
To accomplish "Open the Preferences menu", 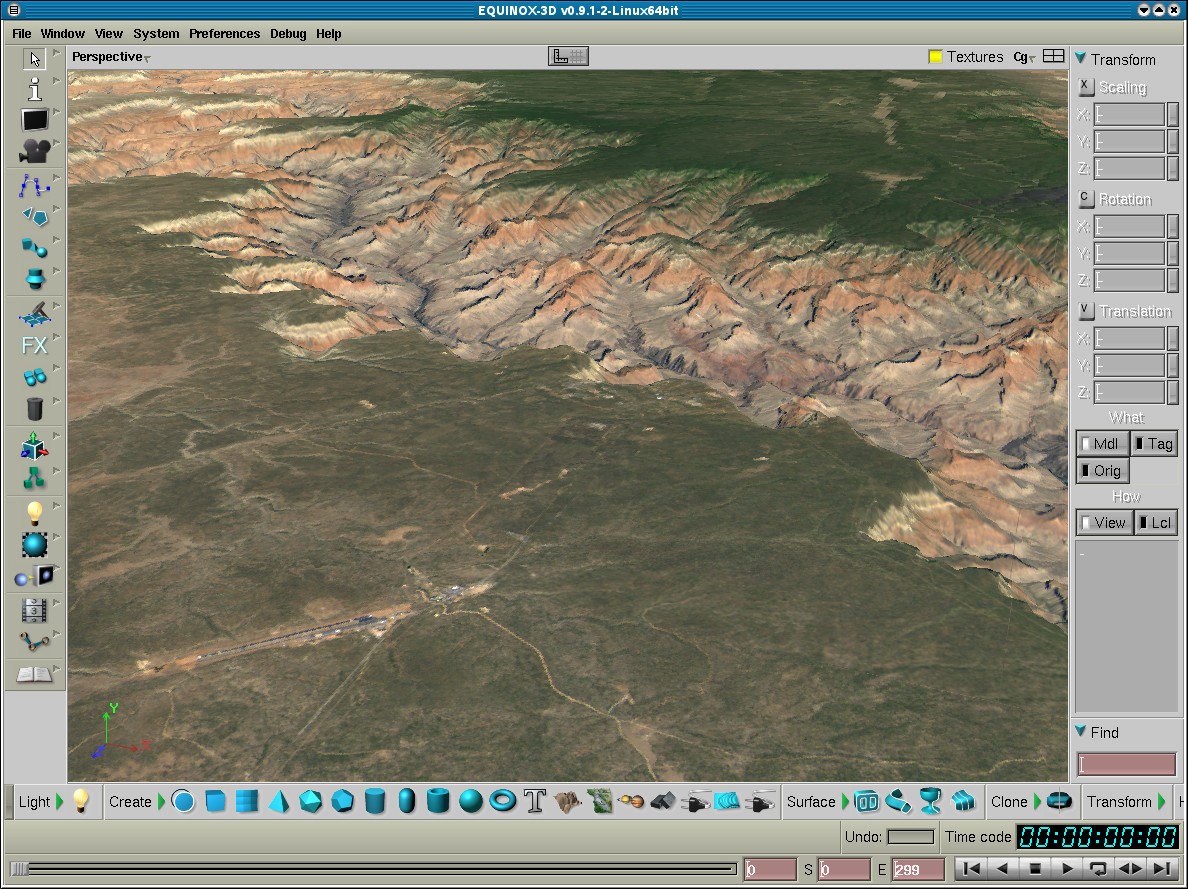I will coord(224,33).
